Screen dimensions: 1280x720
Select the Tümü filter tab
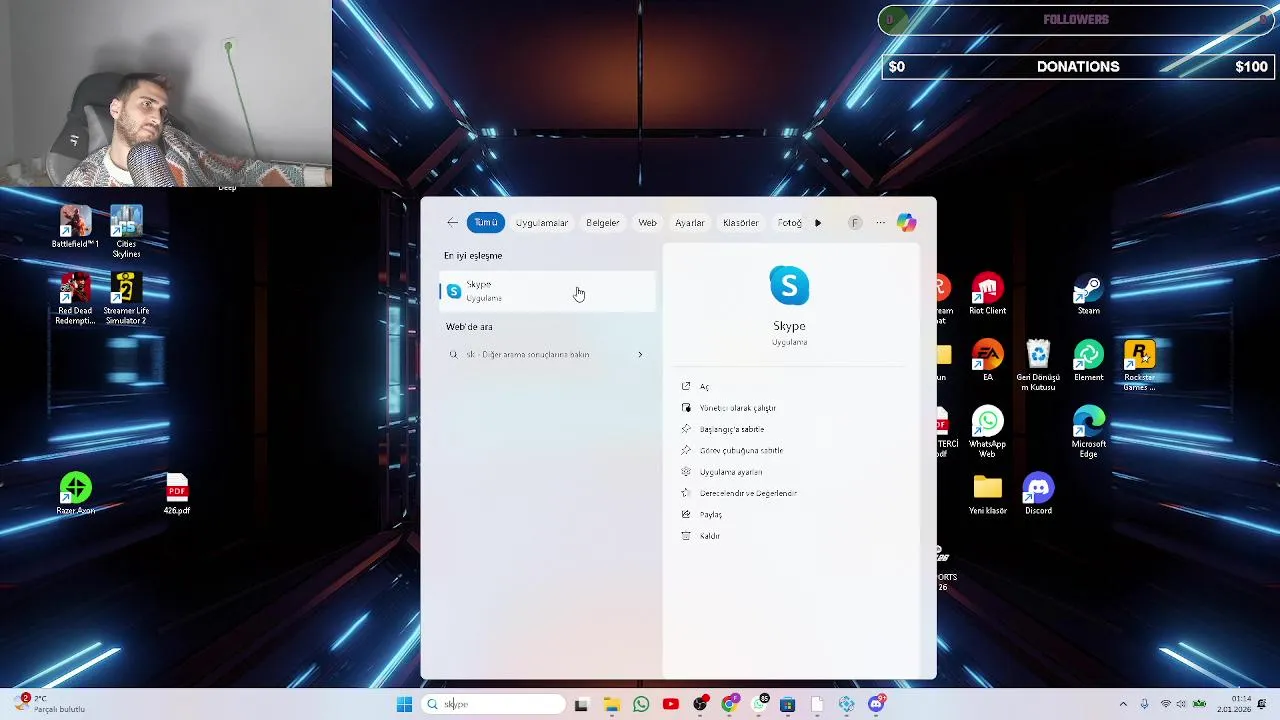[x=486, y=223]
